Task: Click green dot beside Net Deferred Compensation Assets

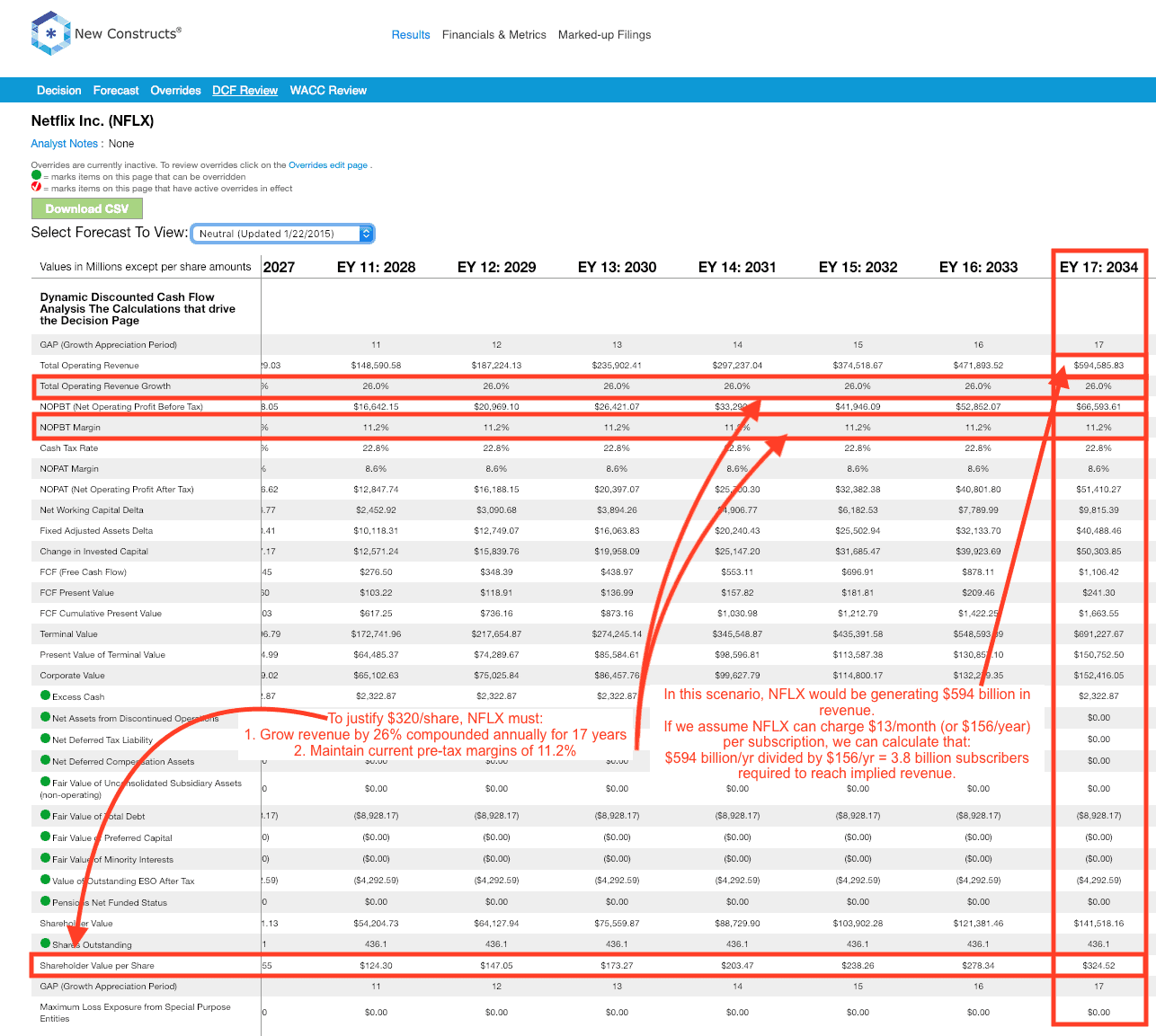Action: click(45, 760)
